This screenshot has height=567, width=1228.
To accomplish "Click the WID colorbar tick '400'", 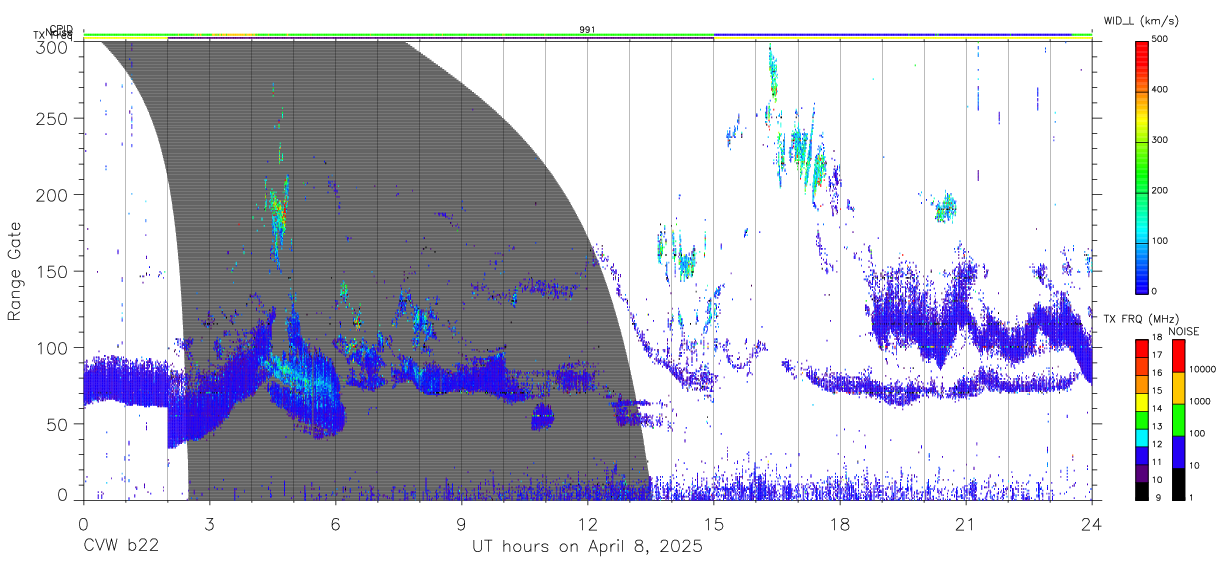I will point(1160,90).
